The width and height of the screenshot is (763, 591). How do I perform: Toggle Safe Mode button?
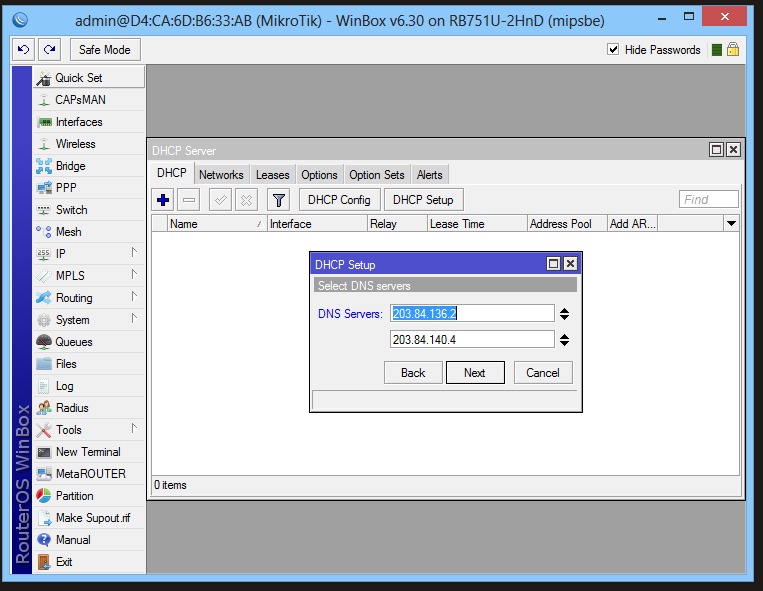pyautogui.click(x=105, y=50)
